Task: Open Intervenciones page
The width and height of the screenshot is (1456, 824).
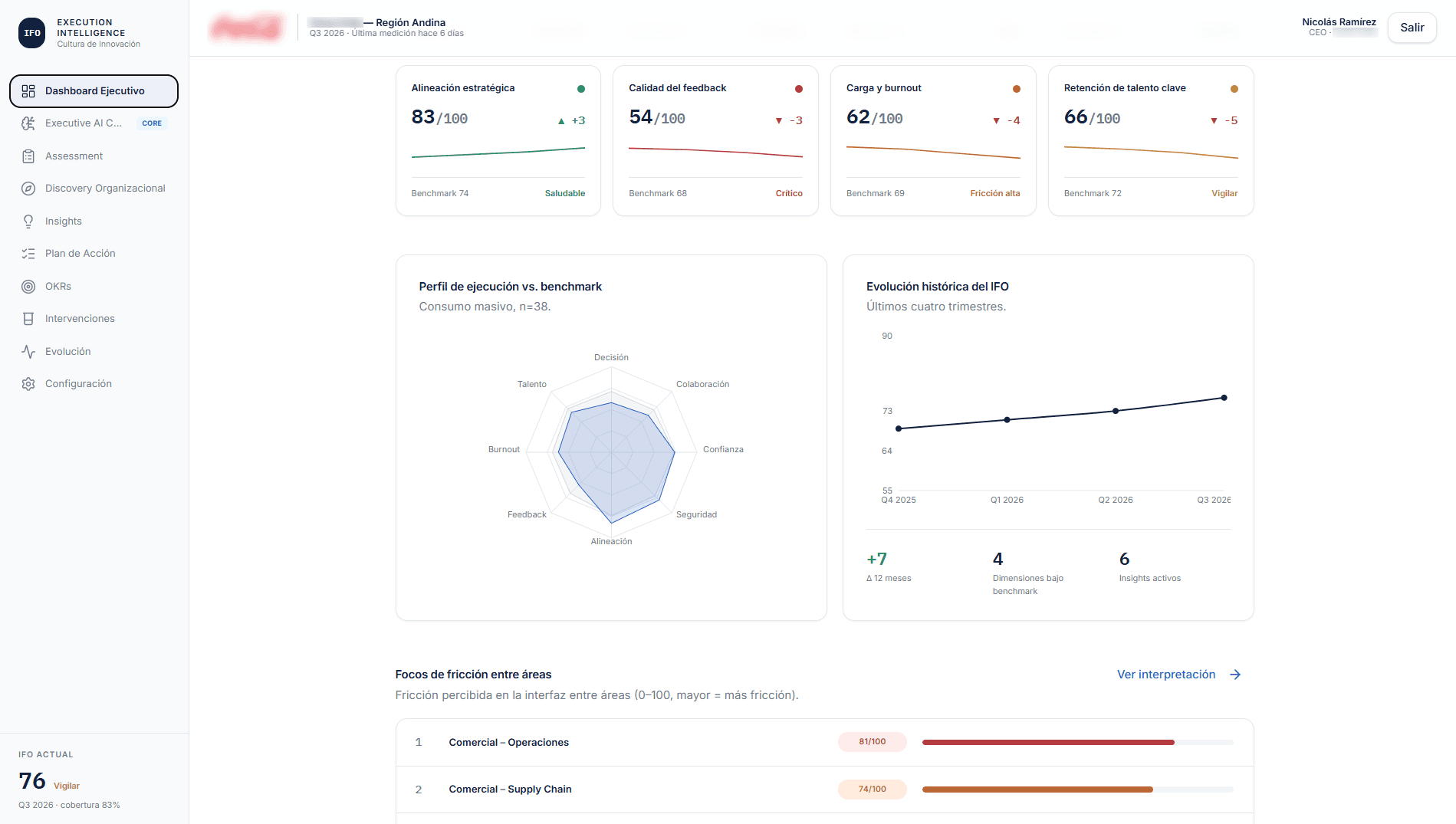Action: point(94,319)
